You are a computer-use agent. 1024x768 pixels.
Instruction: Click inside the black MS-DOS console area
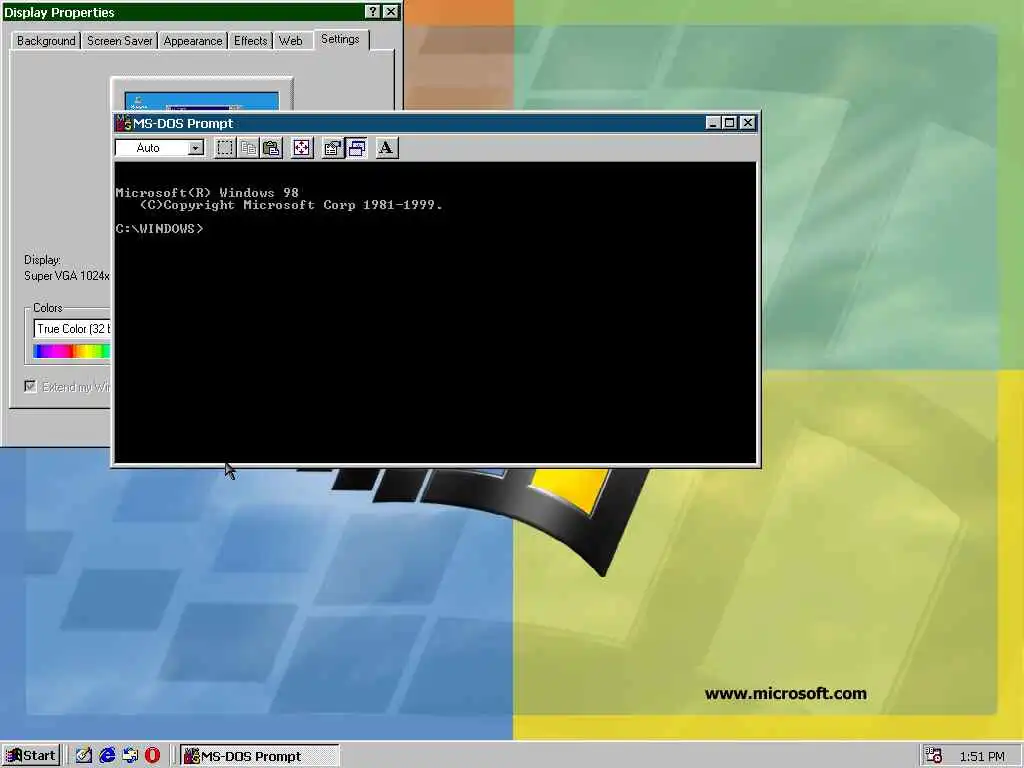[435, 312]
